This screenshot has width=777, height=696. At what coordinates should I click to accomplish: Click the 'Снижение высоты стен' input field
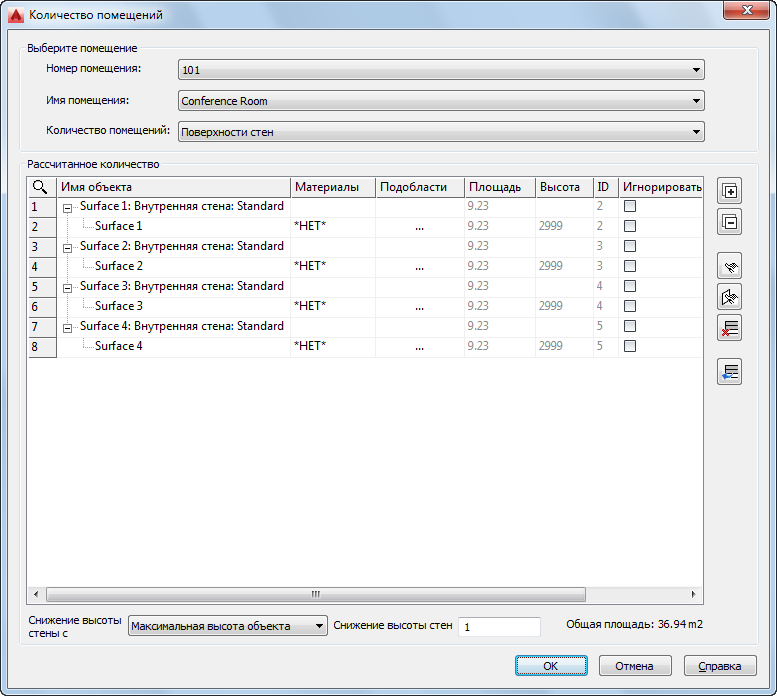(499, 627)
